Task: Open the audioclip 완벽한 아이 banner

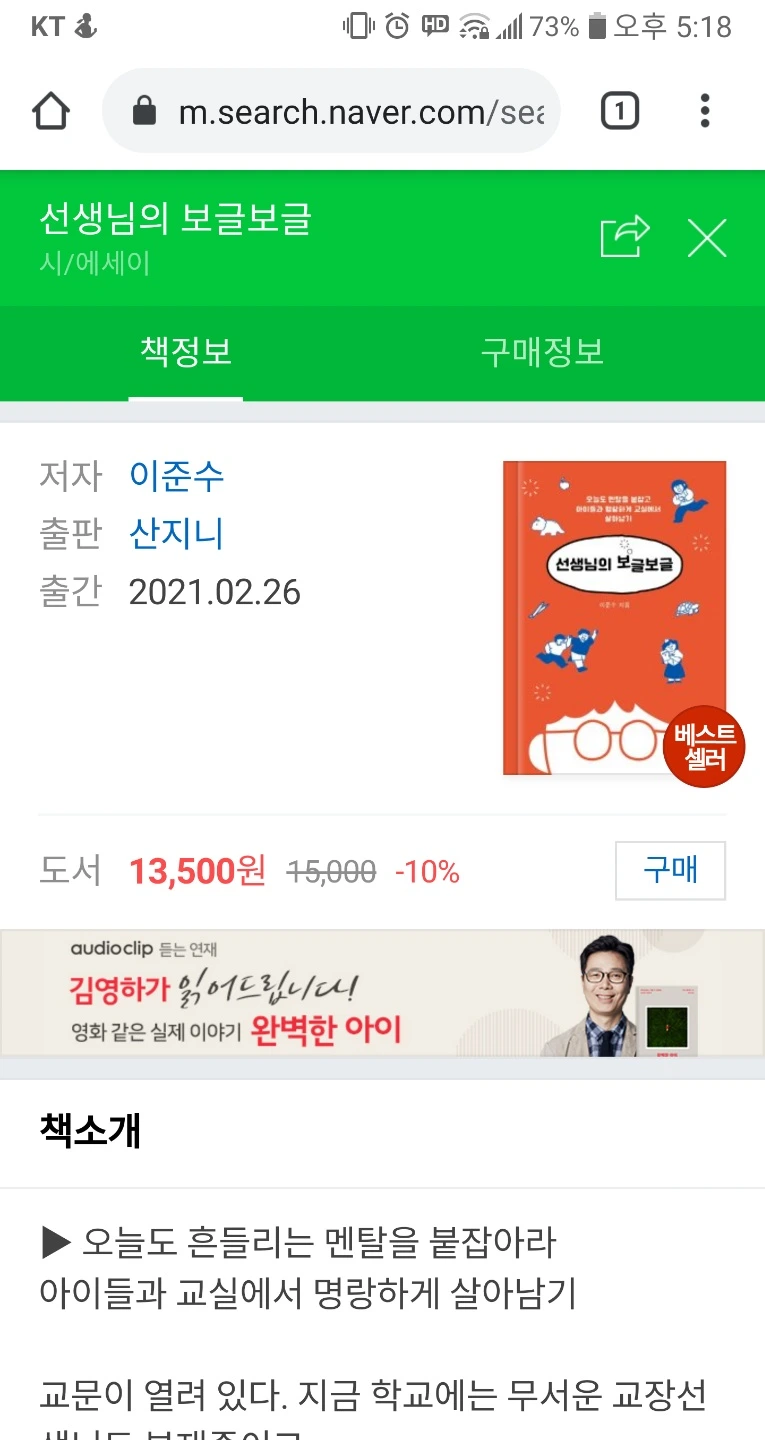Action: [382, 993]
